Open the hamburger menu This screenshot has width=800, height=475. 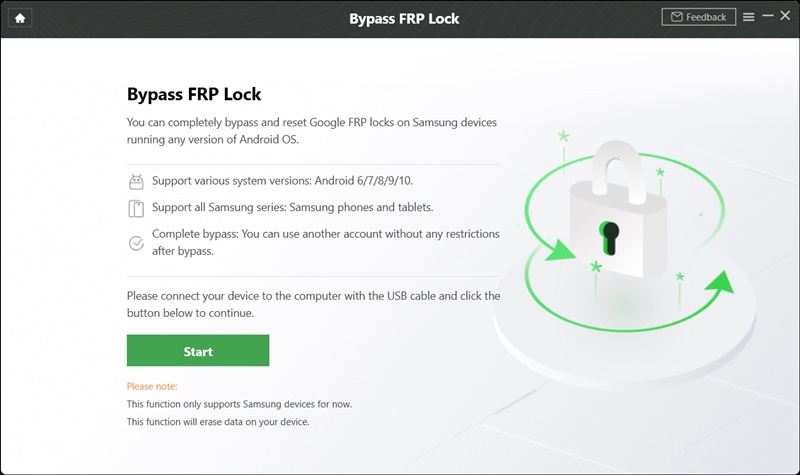point(749,17)
